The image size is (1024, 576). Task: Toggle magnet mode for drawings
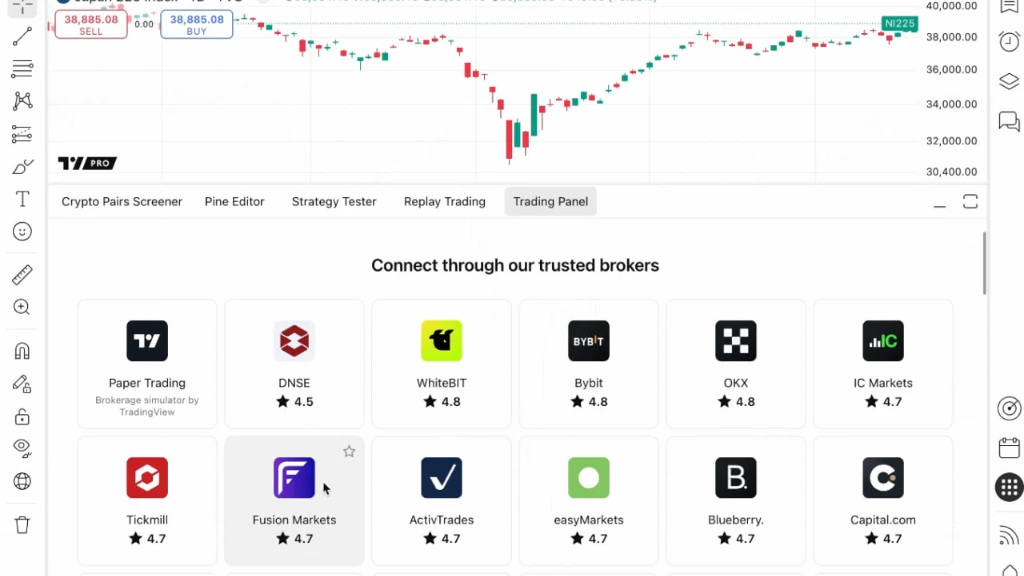pyautogui.click(x=22, y=351)
